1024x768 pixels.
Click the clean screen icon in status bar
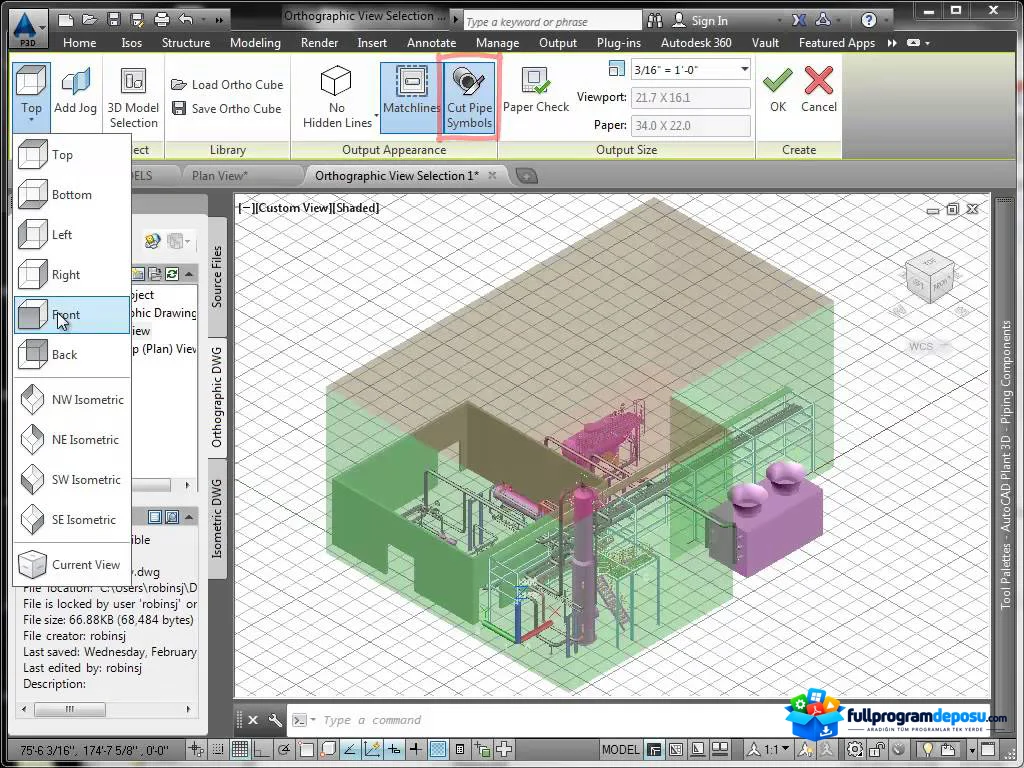(988, 749)
